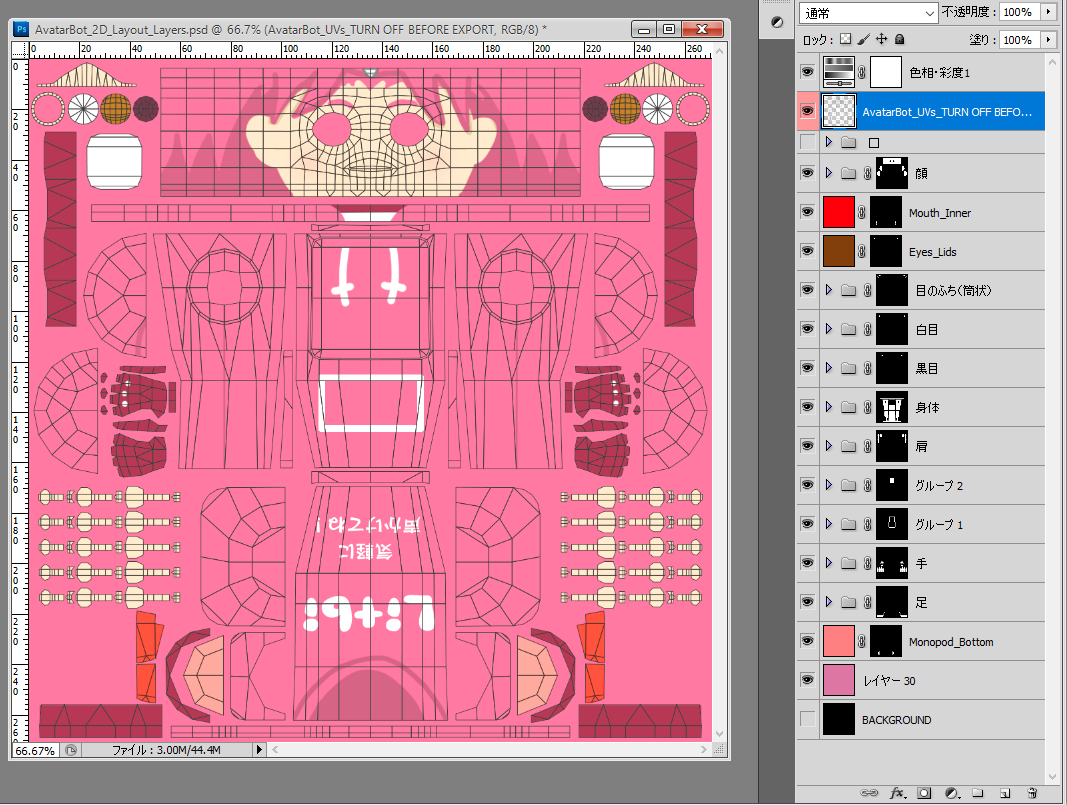Viewport: 1067px width, 805px height.
Task: Create a new layer group
Action: pos(978,793)
